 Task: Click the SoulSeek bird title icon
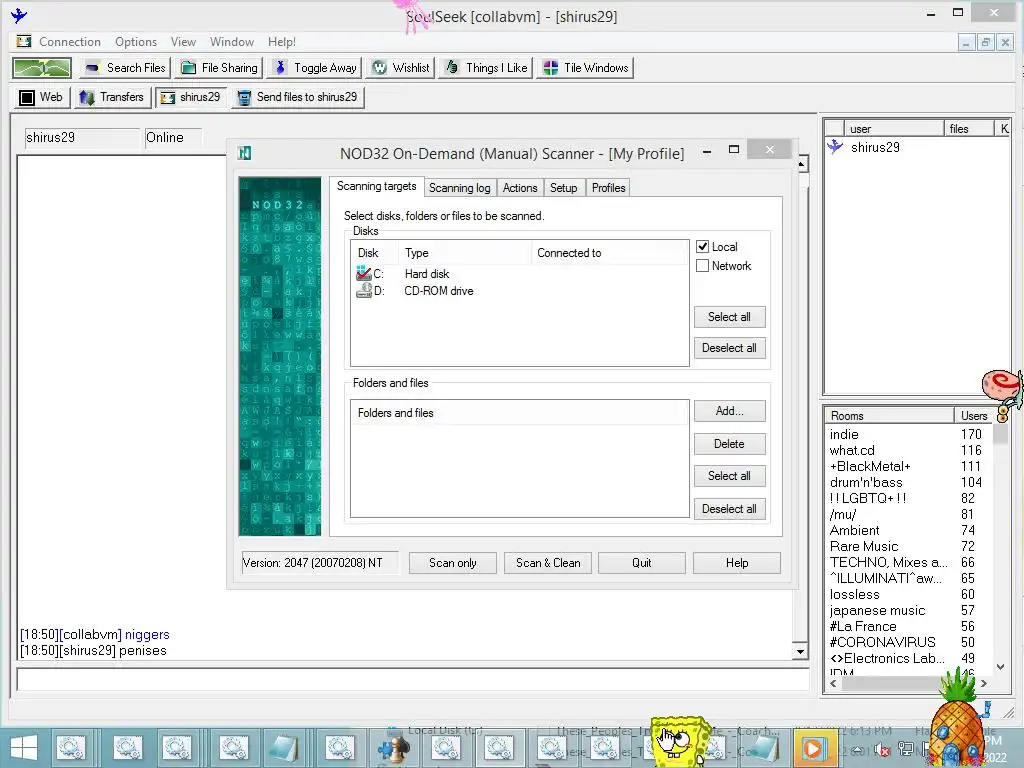click(19, 15)
